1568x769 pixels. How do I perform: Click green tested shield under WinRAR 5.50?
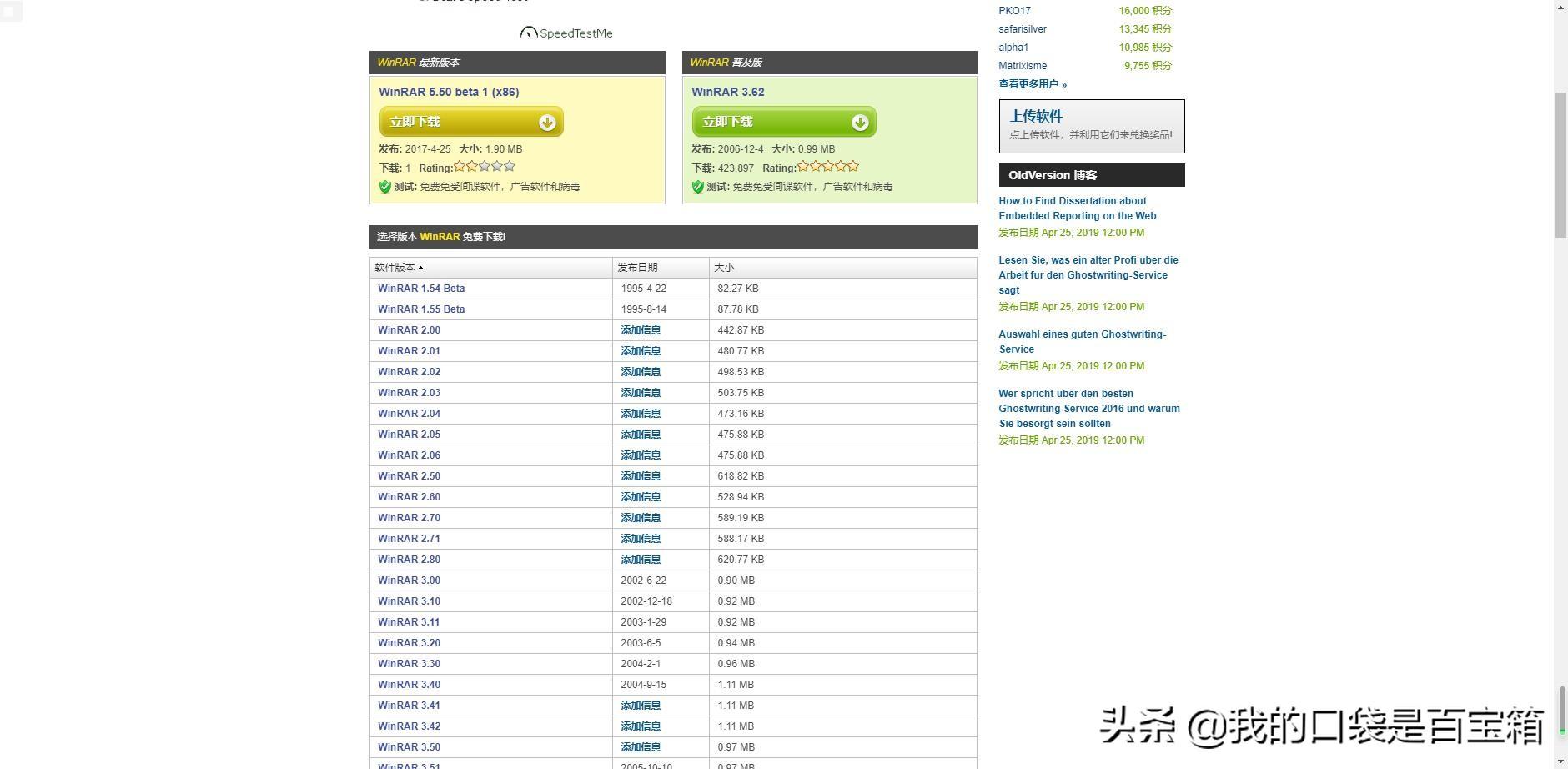[384, 187]
